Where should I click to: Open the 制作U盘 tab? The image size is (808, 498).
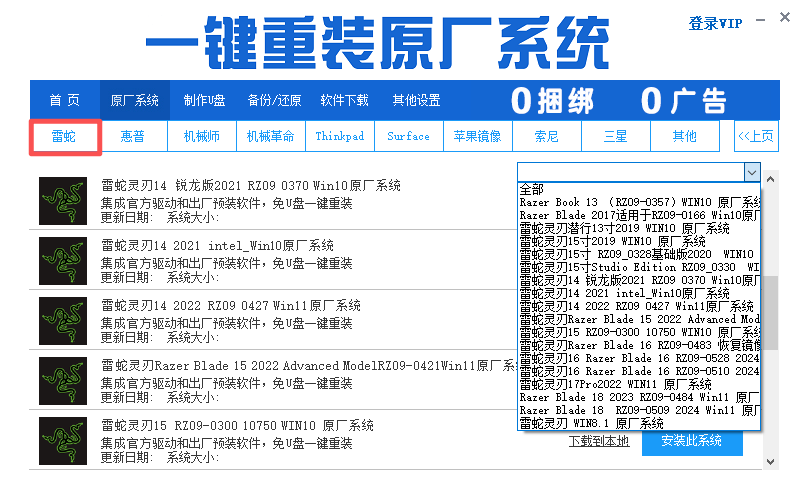click(204, 100)
